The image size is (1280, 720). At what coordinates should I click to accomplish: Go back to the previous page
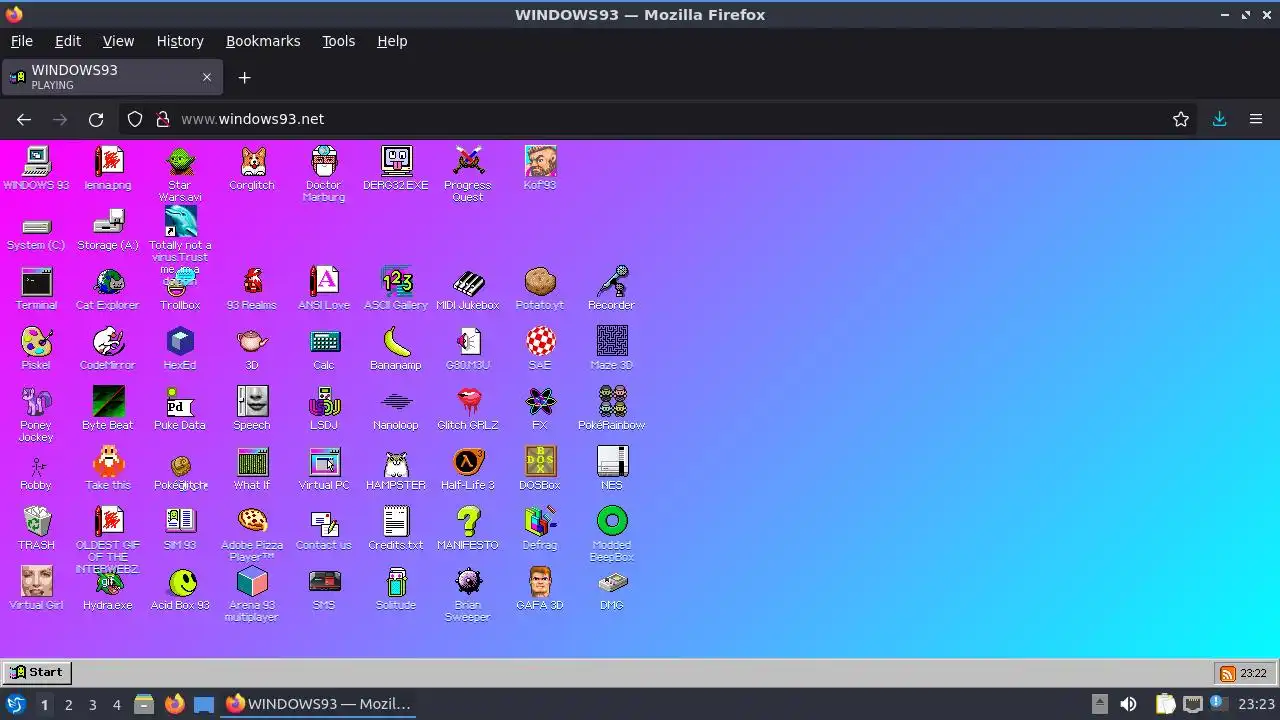[24, 119]
